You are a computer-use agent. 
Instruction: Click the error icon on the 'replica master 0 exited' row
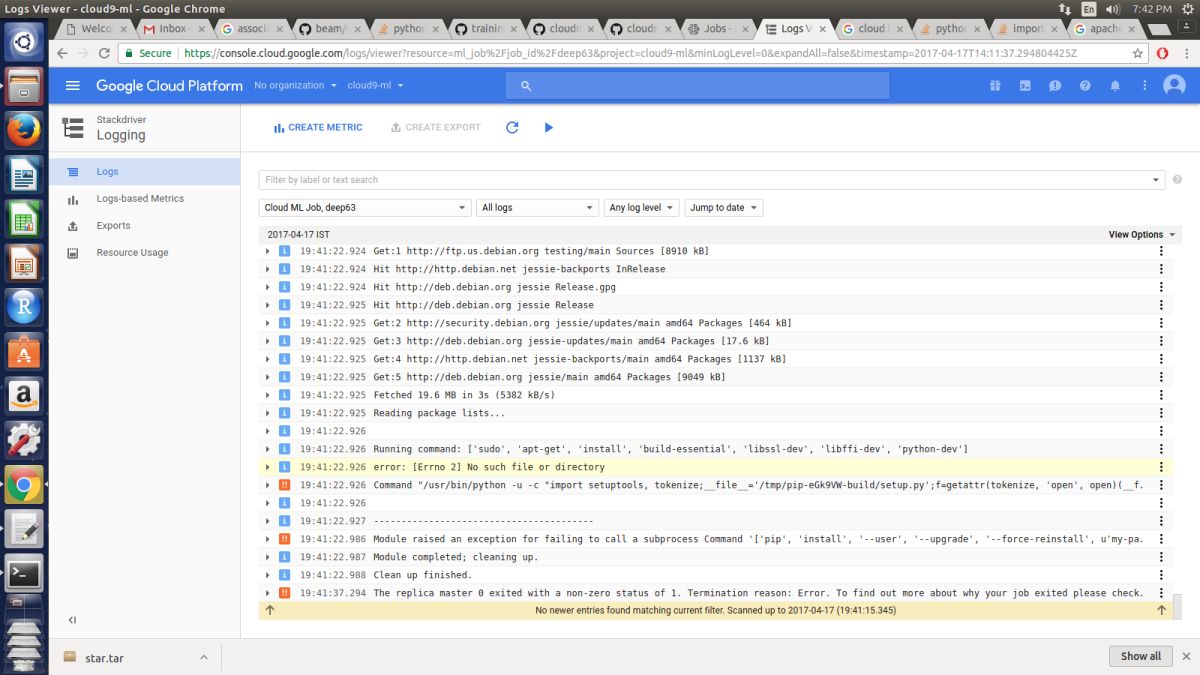pyautogui.click(x=284, y=593)
